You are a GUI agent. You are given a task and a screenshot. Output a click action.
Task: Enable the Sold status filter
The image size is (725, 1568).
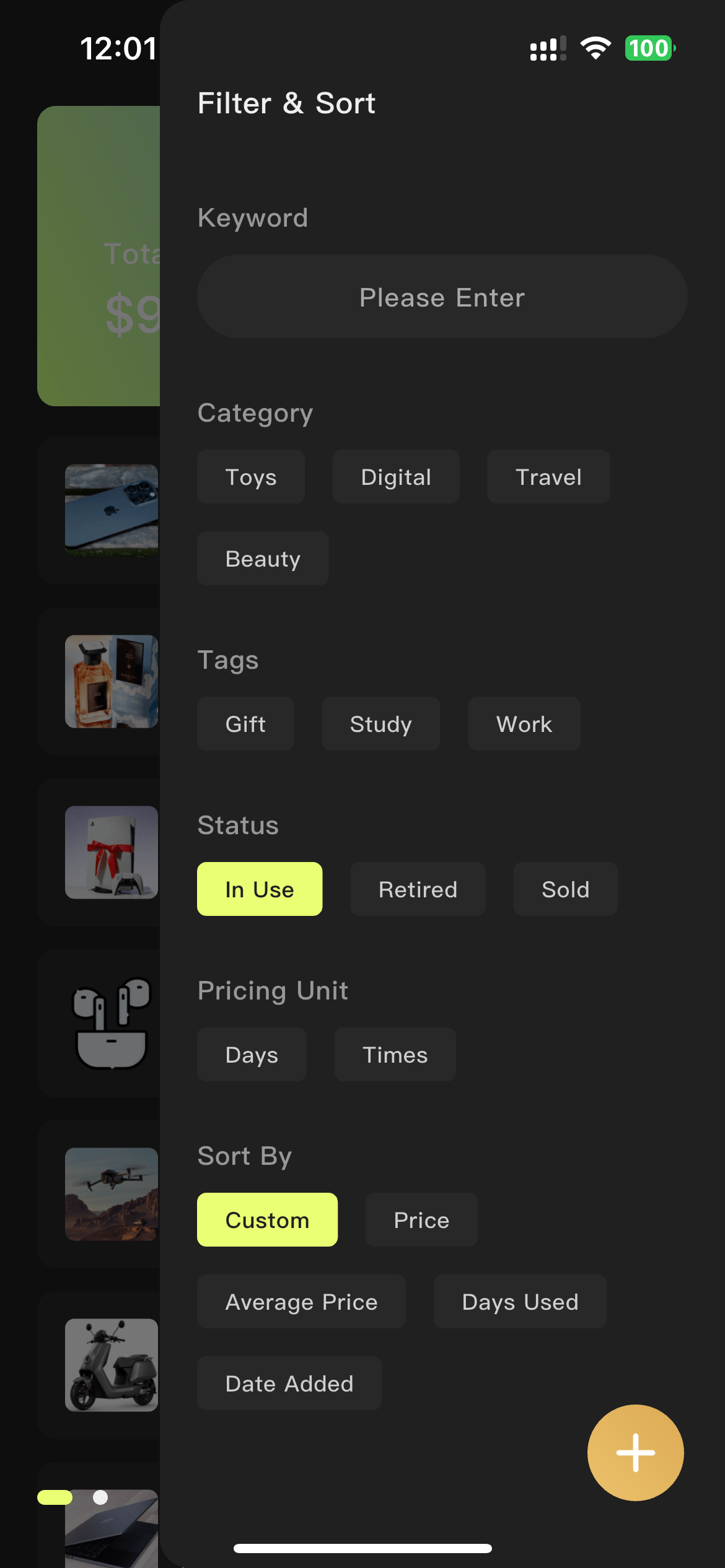(x=565, y=889)
